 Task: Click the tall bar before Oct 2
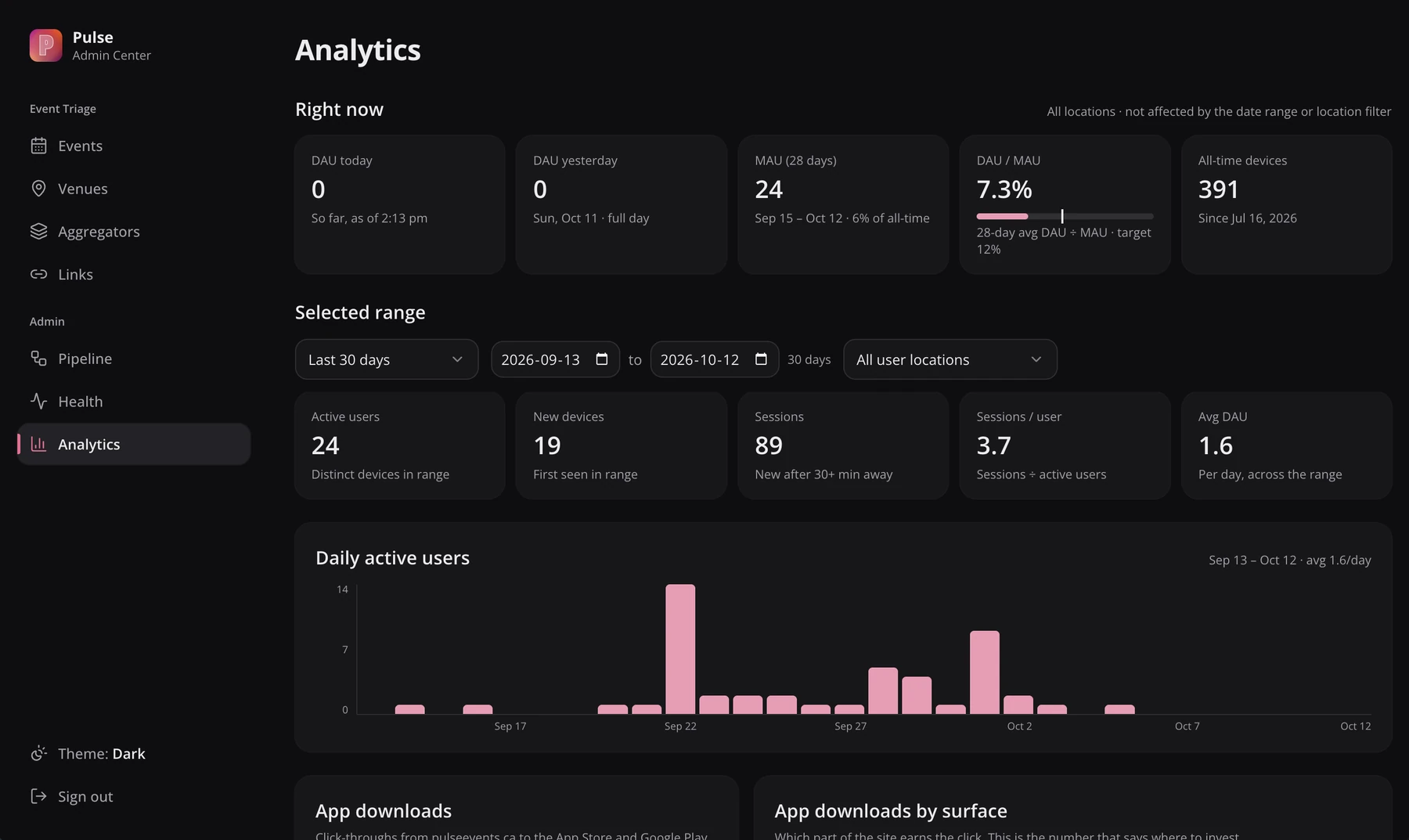[985, 672]
